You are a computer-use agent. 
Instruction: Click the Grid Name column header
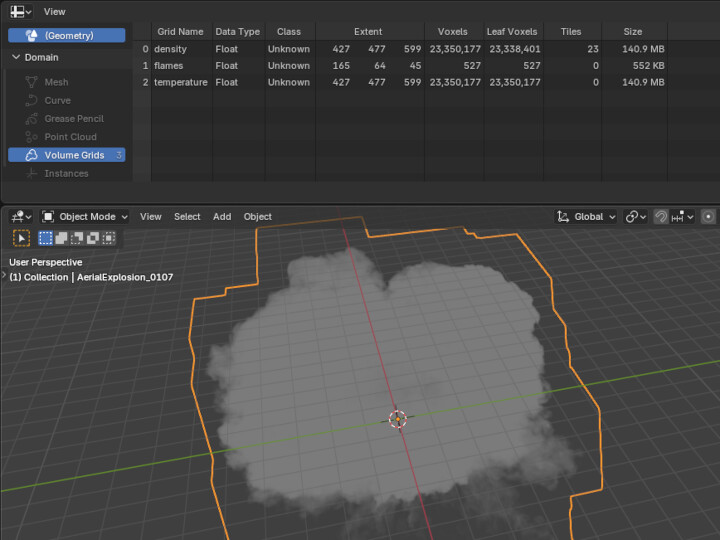coord(180,31)
